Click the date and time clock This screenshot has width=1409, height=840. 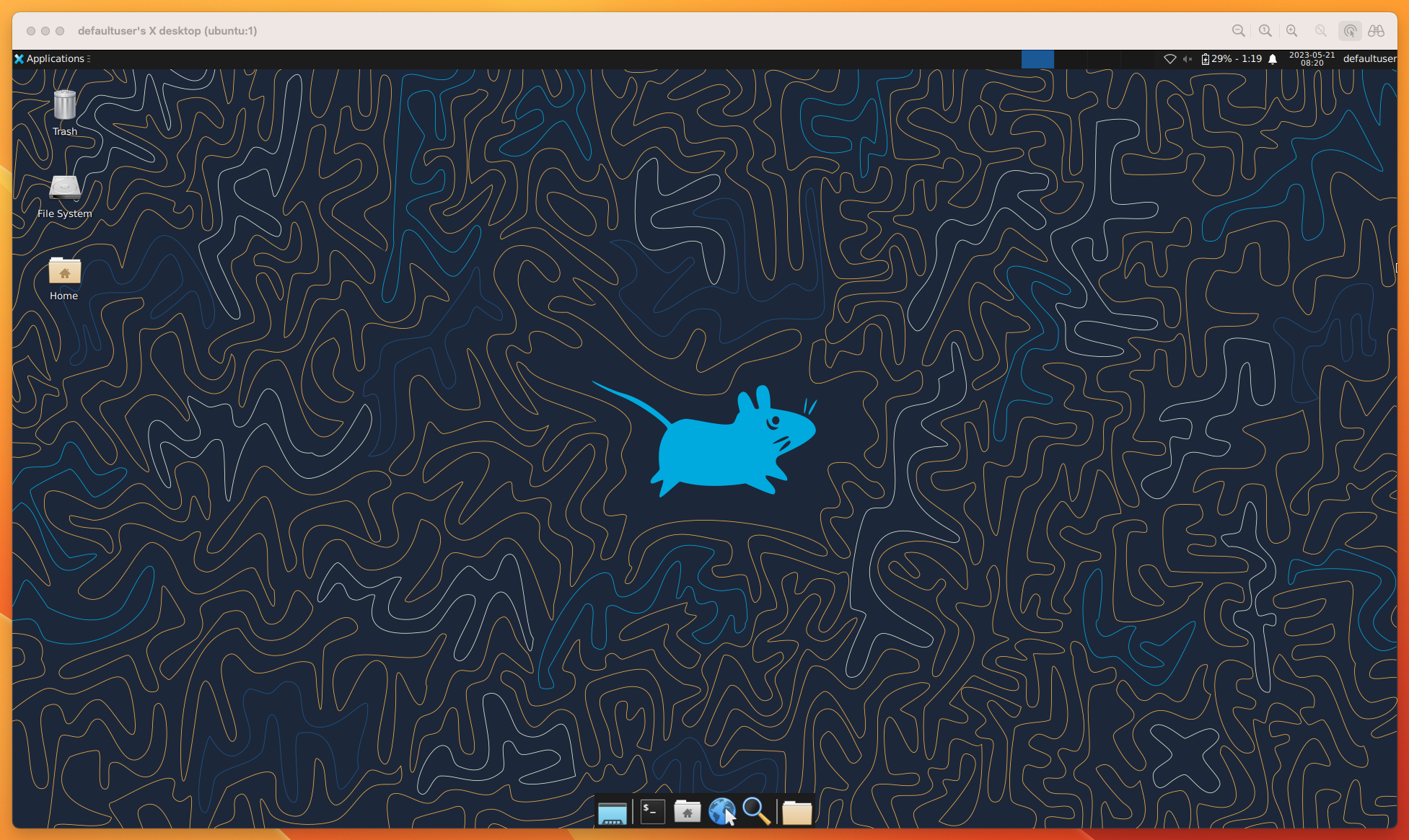(1312, 59)
